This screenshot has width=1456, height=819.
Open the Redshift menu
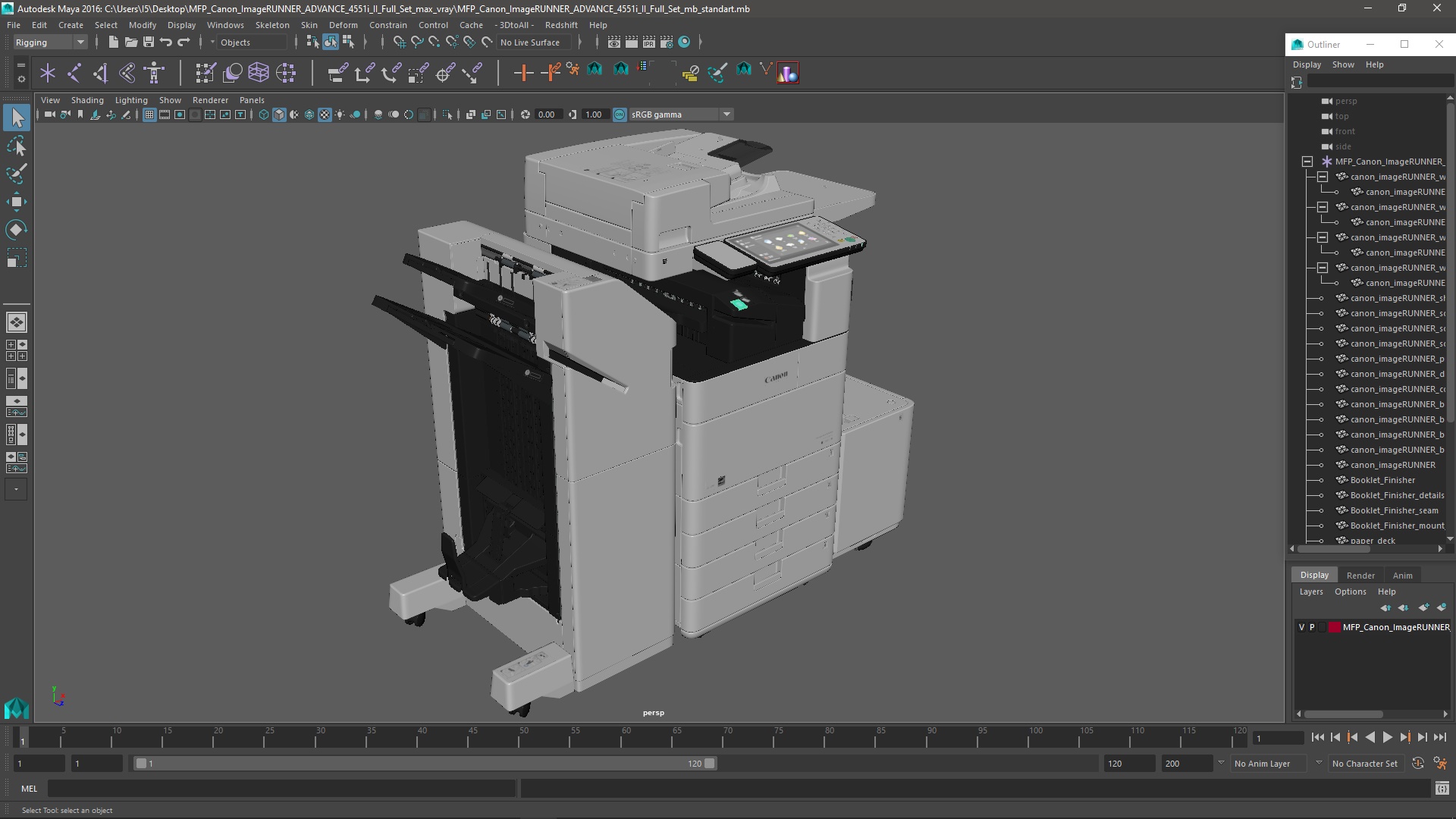click(561, 25)
